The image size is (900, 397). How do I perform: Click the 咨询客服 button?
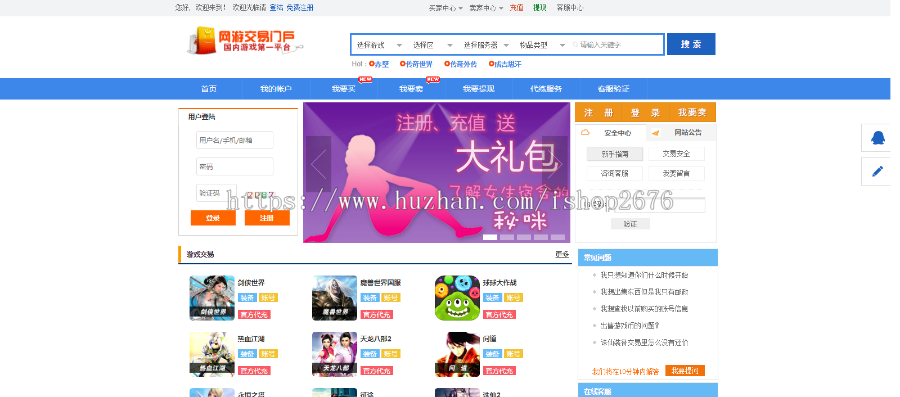point(615,173)
